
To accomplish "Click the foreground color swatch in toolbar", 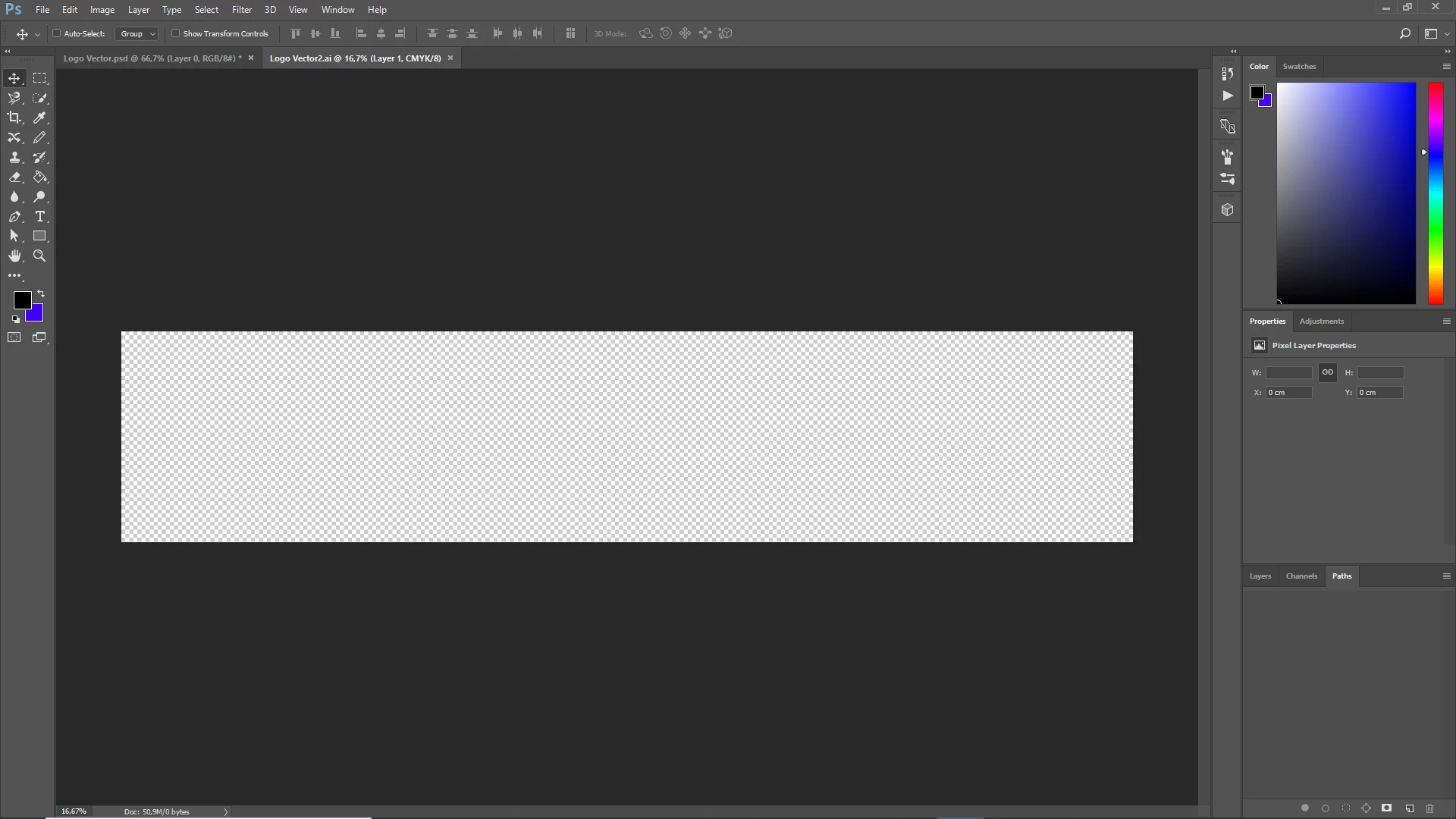I will click(x=22, y=300).
